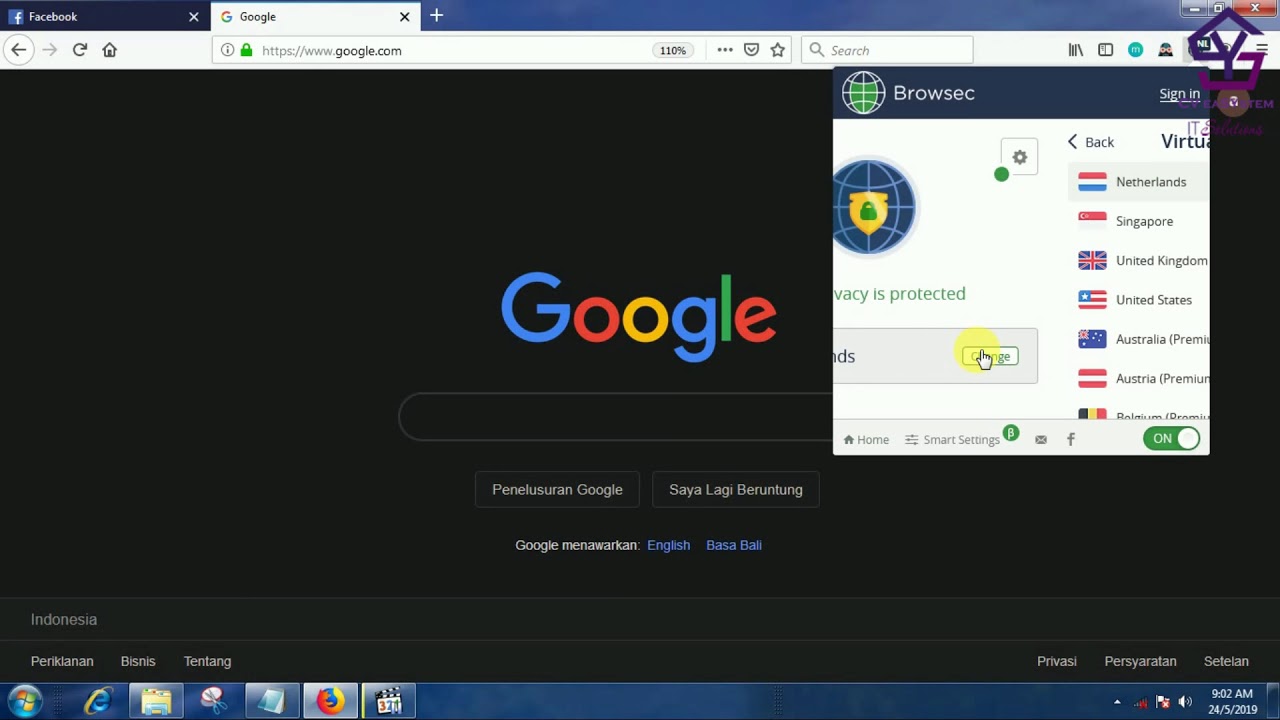Click the Browsec shield globe icon
Viewport: 1280px width, 720px height.
[874, 208]
